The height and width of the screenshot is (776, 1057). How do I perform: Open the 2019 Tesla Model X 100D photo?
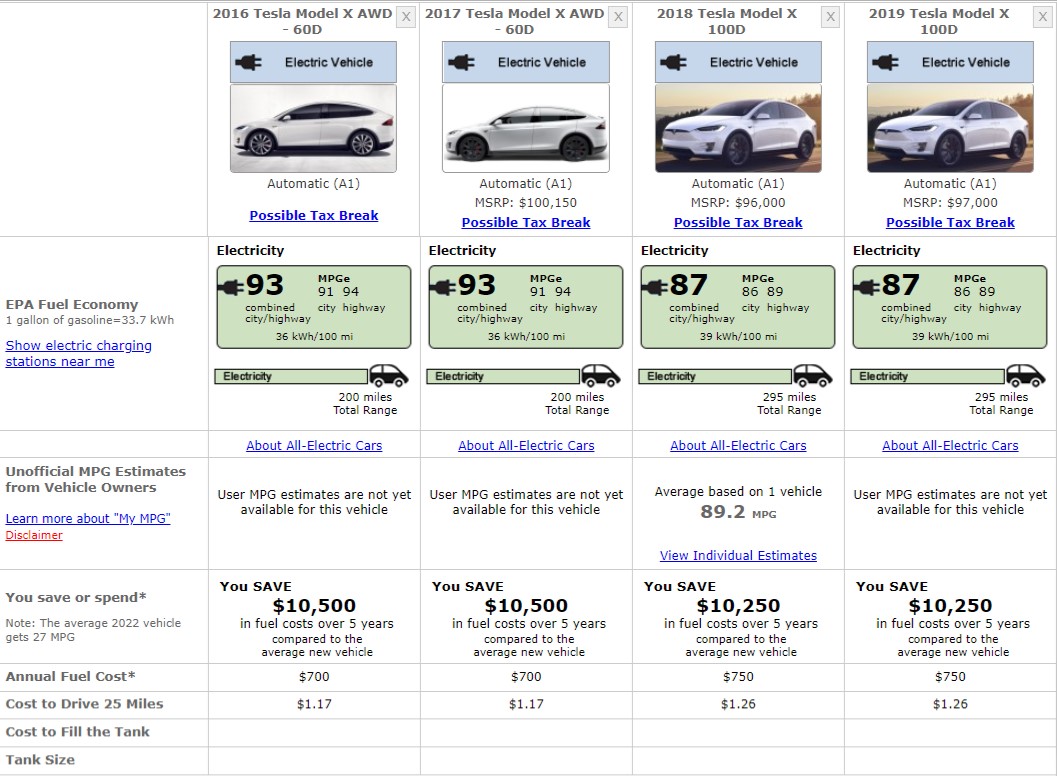tap(950, 128)
